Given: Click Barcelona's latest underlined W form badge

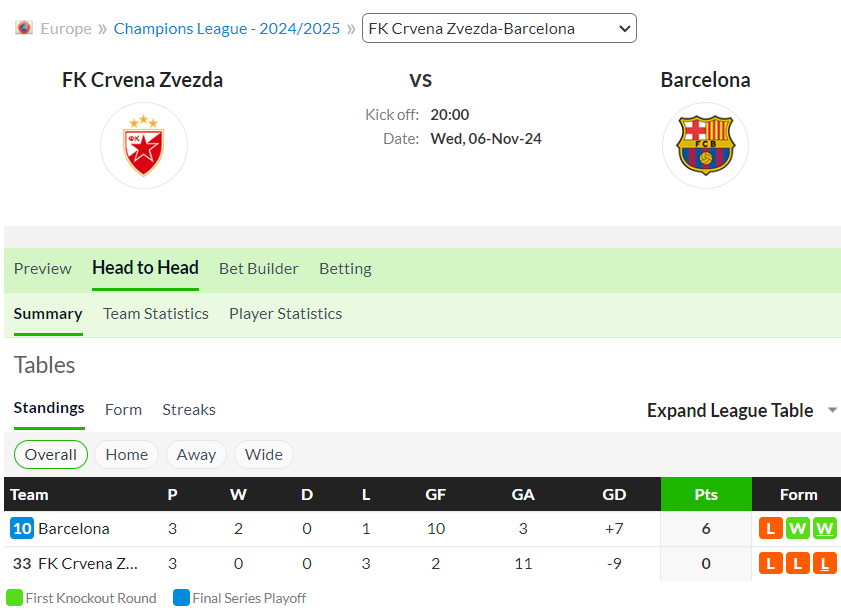Looking at the screenshot, I should tap(824, 529).
